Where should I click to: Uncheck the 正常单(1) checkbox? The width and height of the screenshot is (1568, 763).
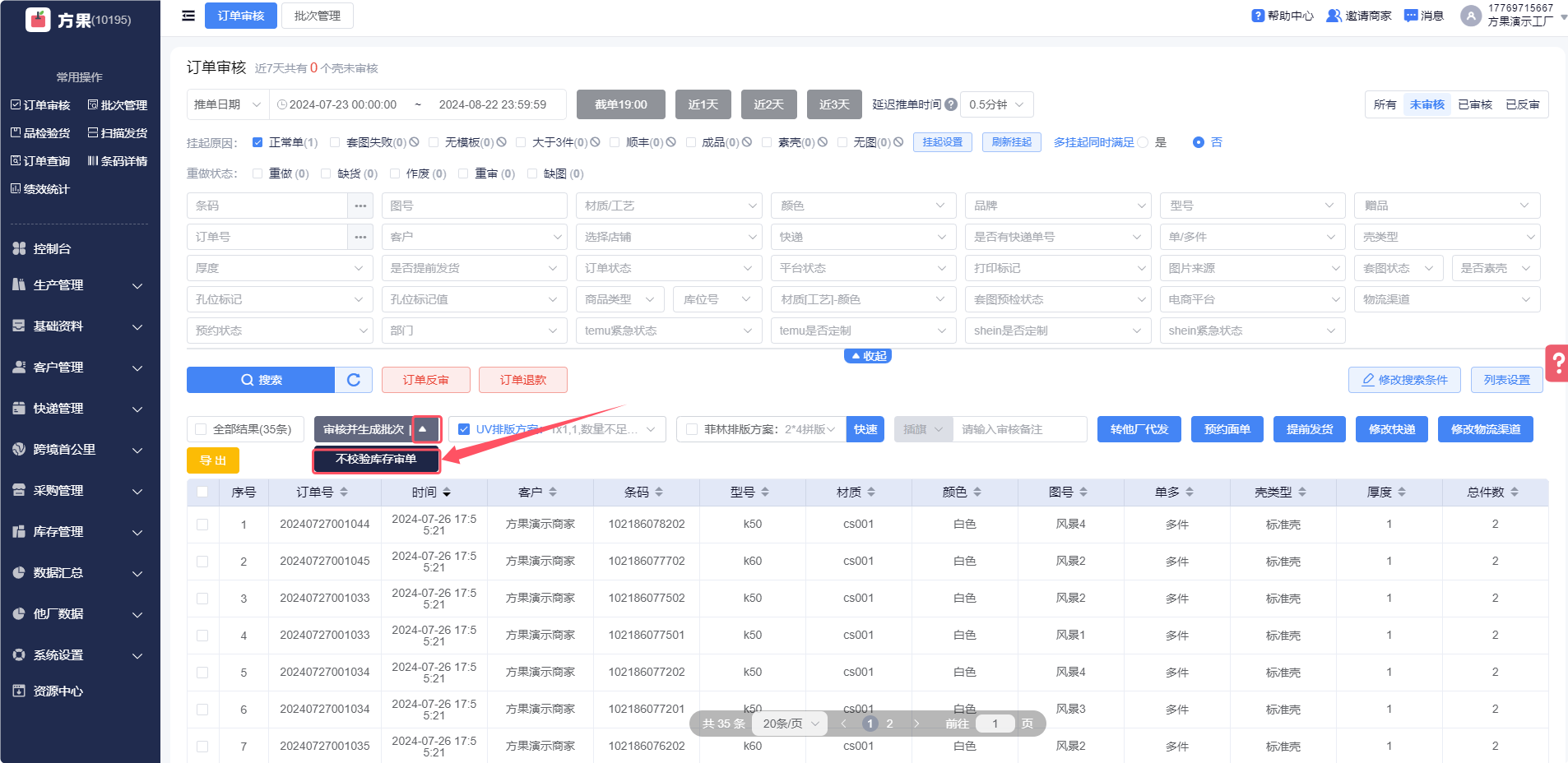pos(257,142)
